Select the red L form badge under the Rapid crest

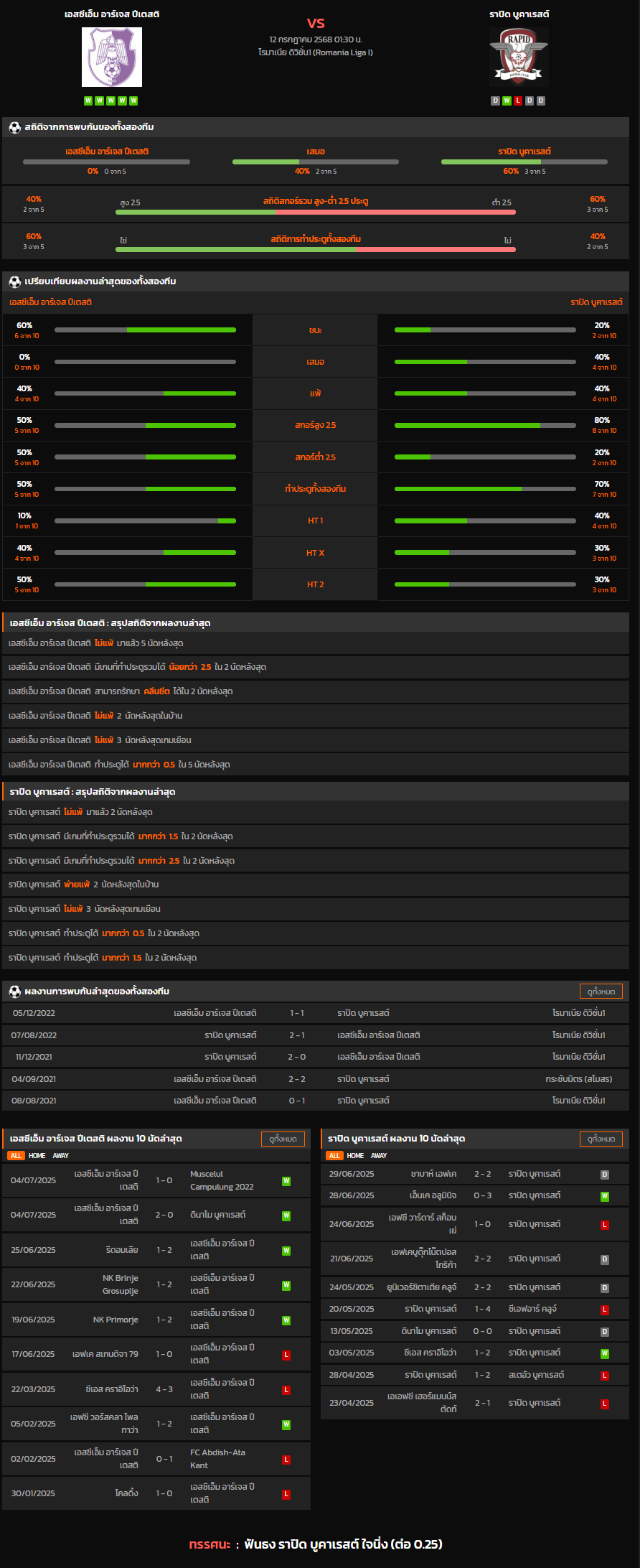coord(518,101)
